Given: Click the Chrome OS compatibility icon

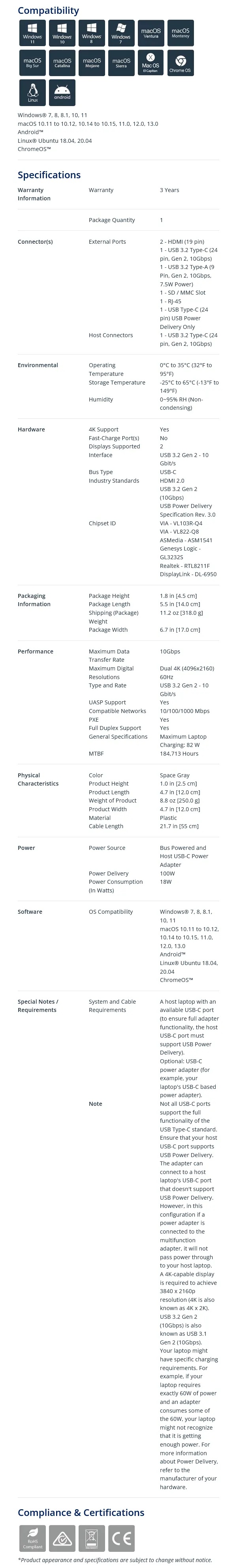Looking at the screenshot, I should pyautogui.click(x=181, y=63).
